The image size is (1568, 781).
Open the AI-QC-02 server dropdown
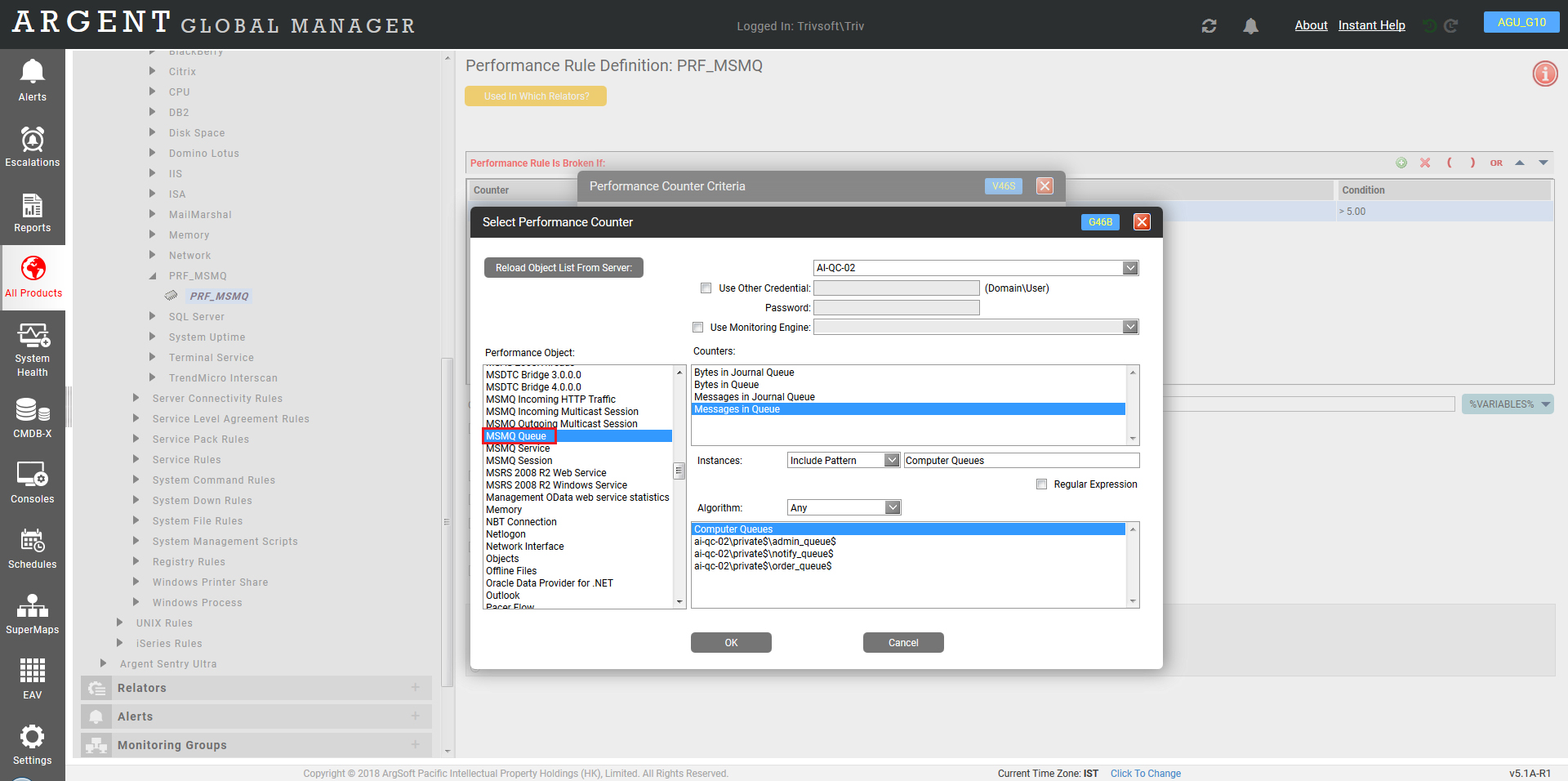pos(1129,268)
